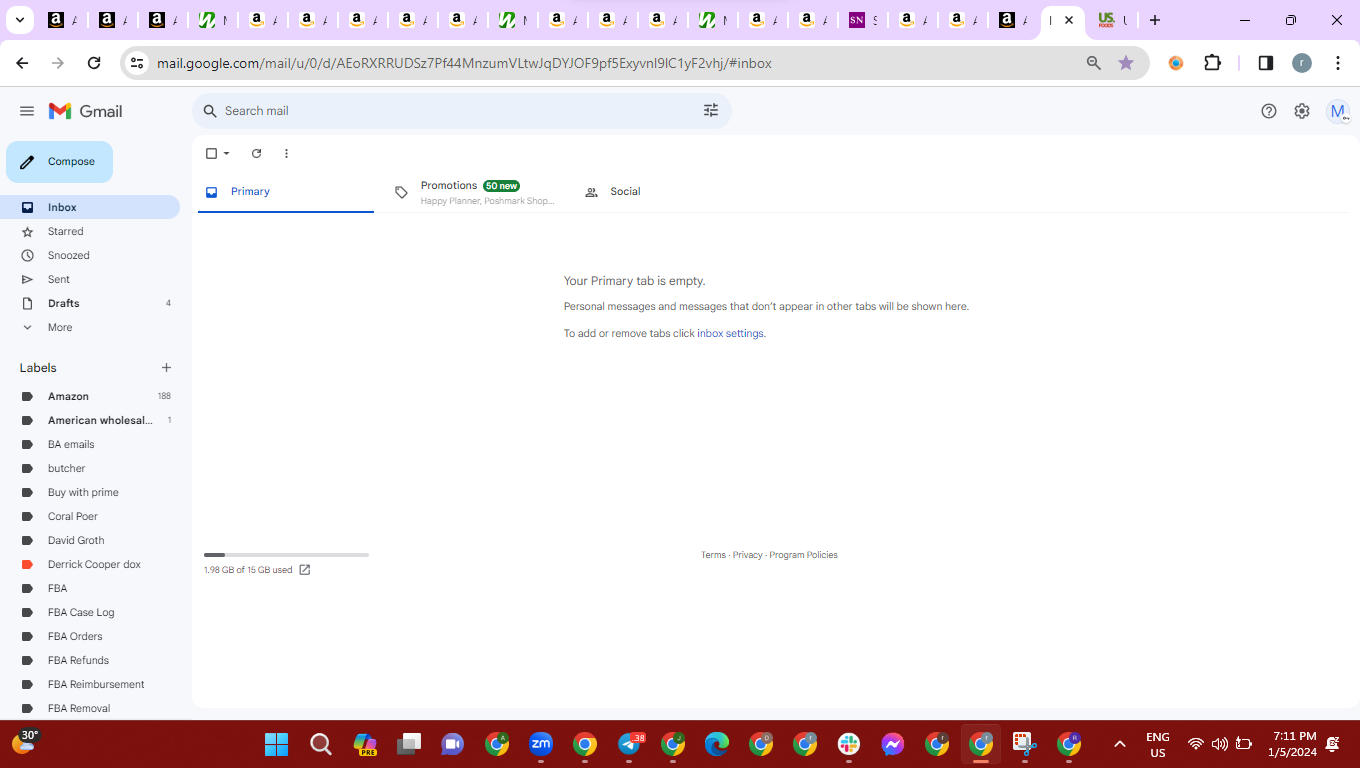
Task: Click the search magnifier in Search mail
Action: [x=210, y=111]
